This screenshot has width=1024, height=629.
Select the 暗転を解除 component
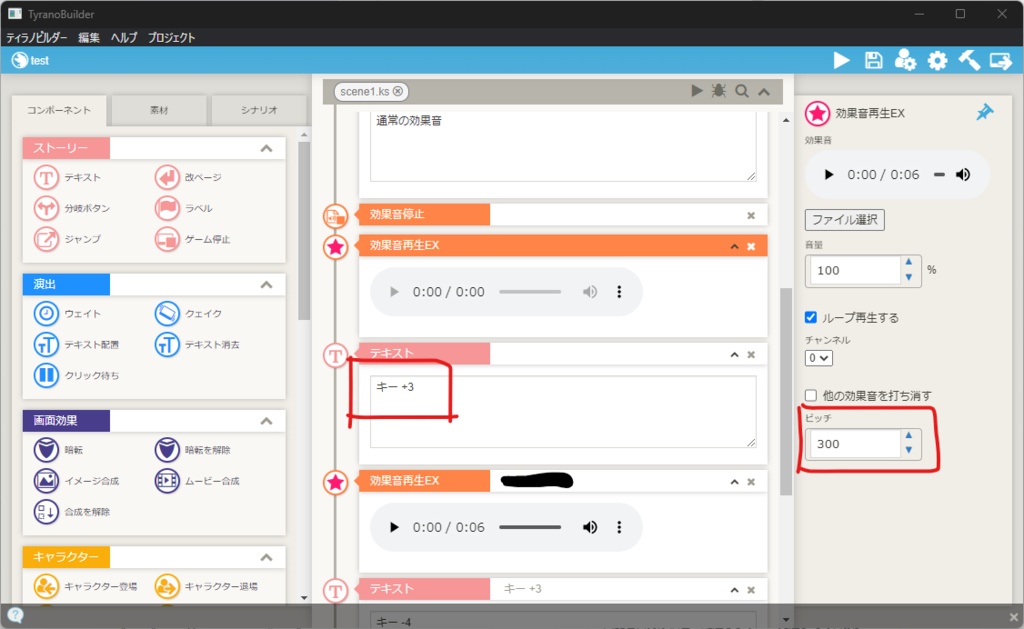click(x=193, y=450)
